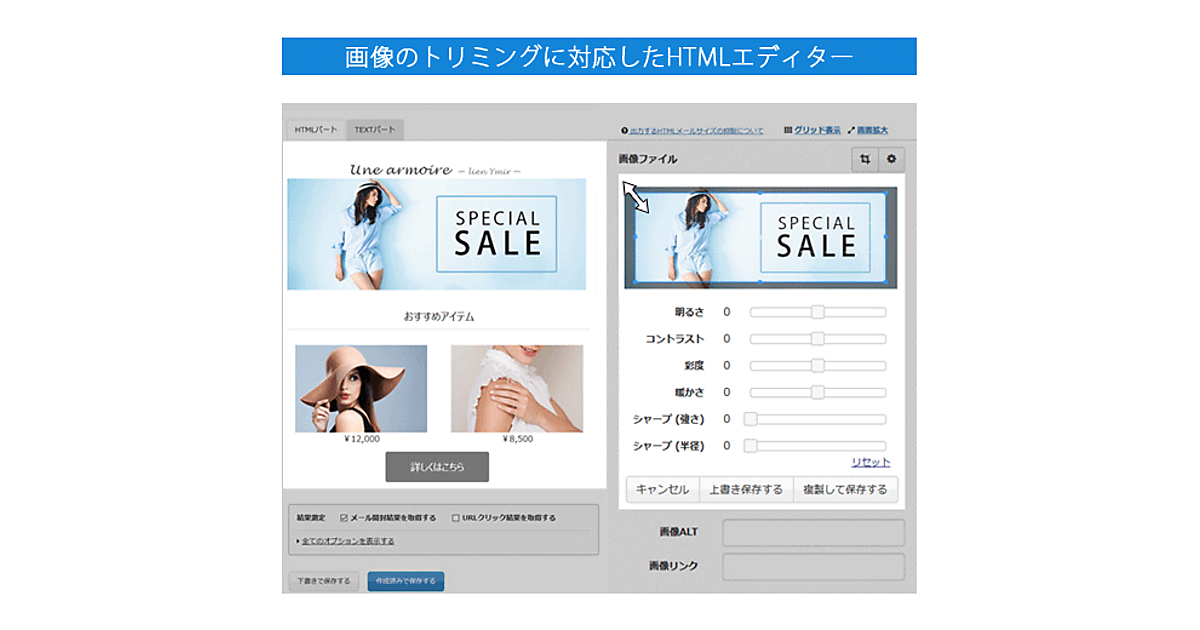Click the 詳しくはこちら button in email preview

tap(437, 467)
